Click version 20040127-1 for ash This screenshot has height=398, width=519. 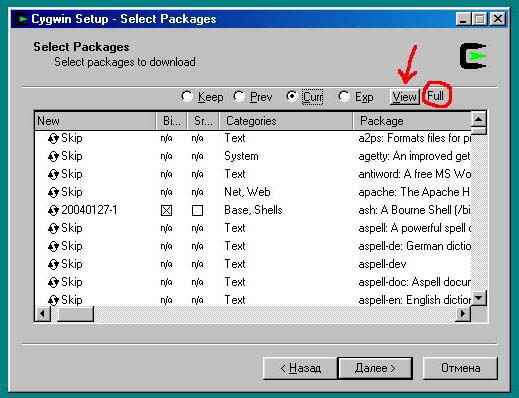[89, 210]
